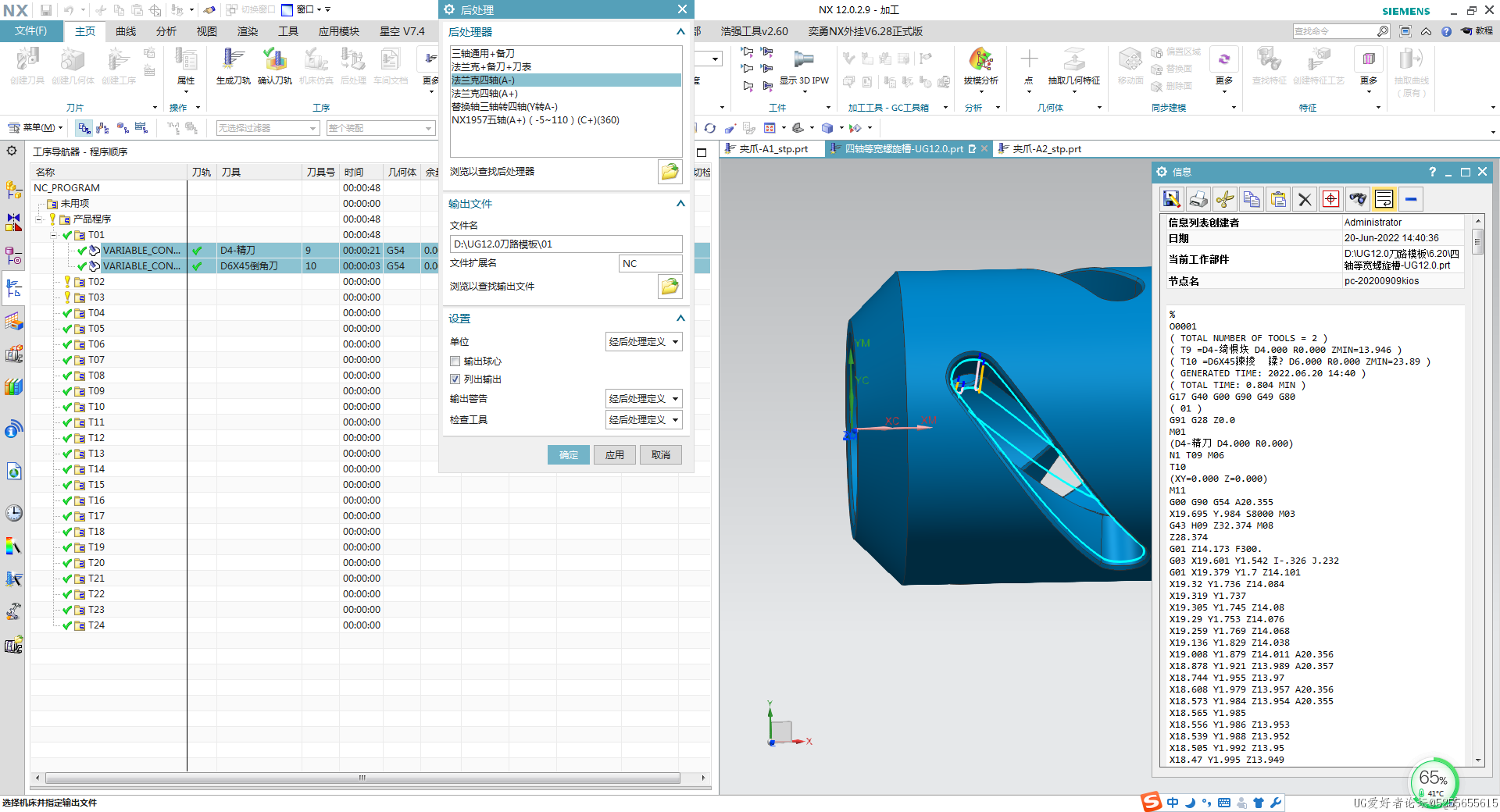Switch to the 曲线 ribbon tab

click(x=126, y=31)
